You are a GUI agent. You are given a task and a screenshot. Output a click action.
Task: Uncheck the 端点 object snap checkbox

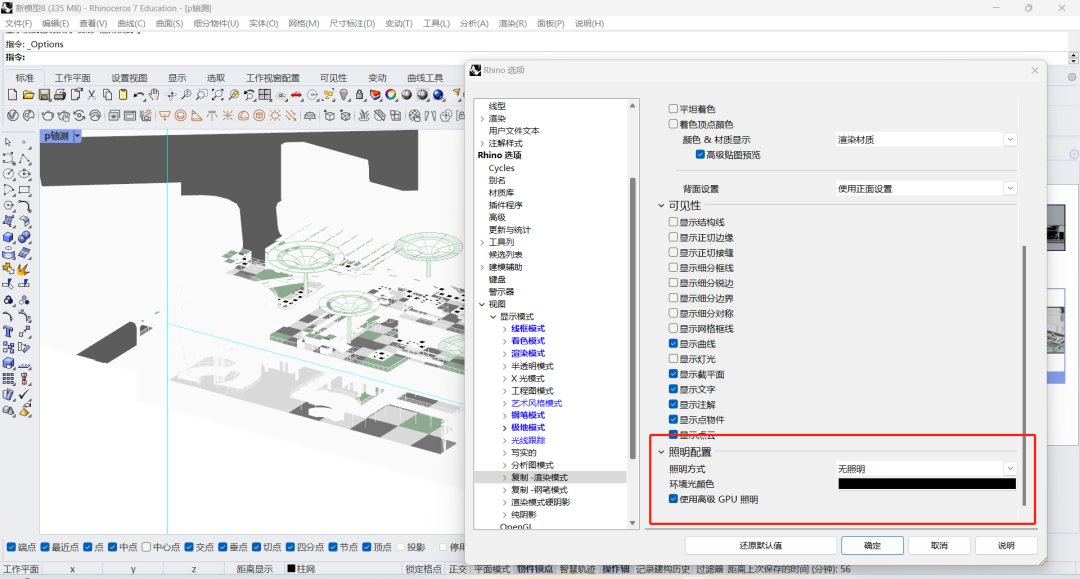coord(11,547)
